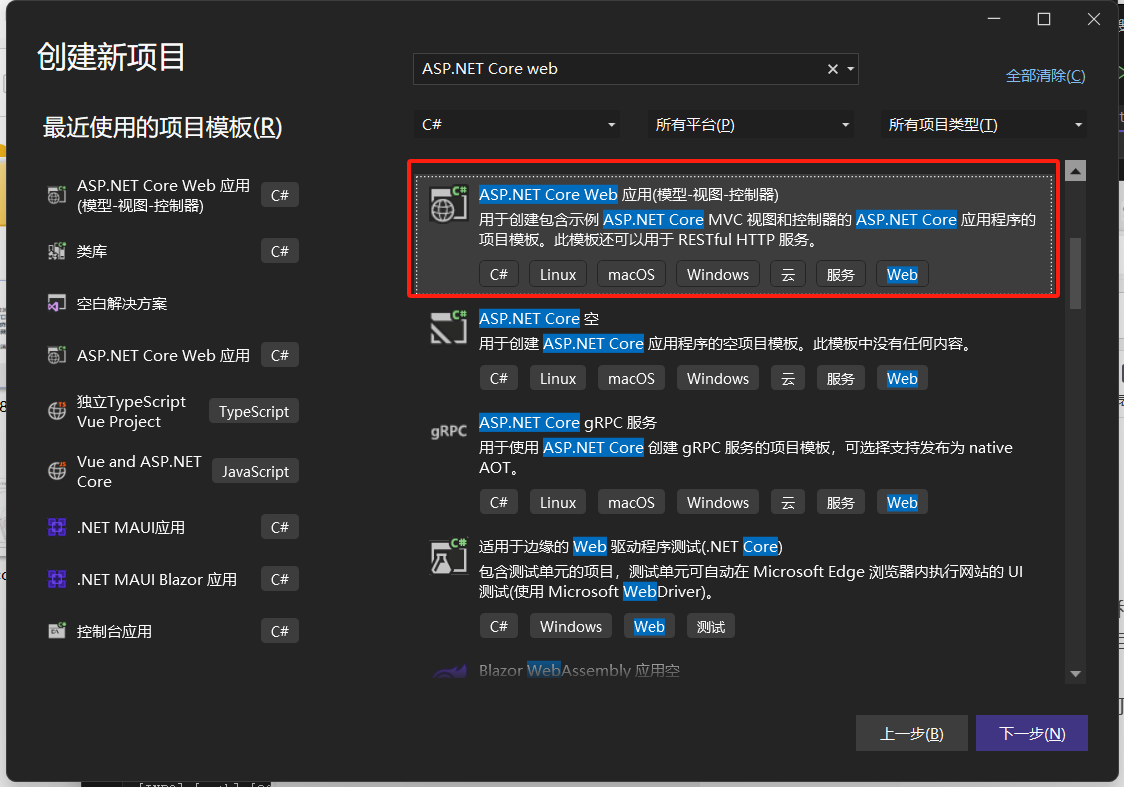The height and width of the screenshot is (787, 1124).
Task: Click the .NET MAUI Blazor 应用 icon
Action: coord(57,578)
